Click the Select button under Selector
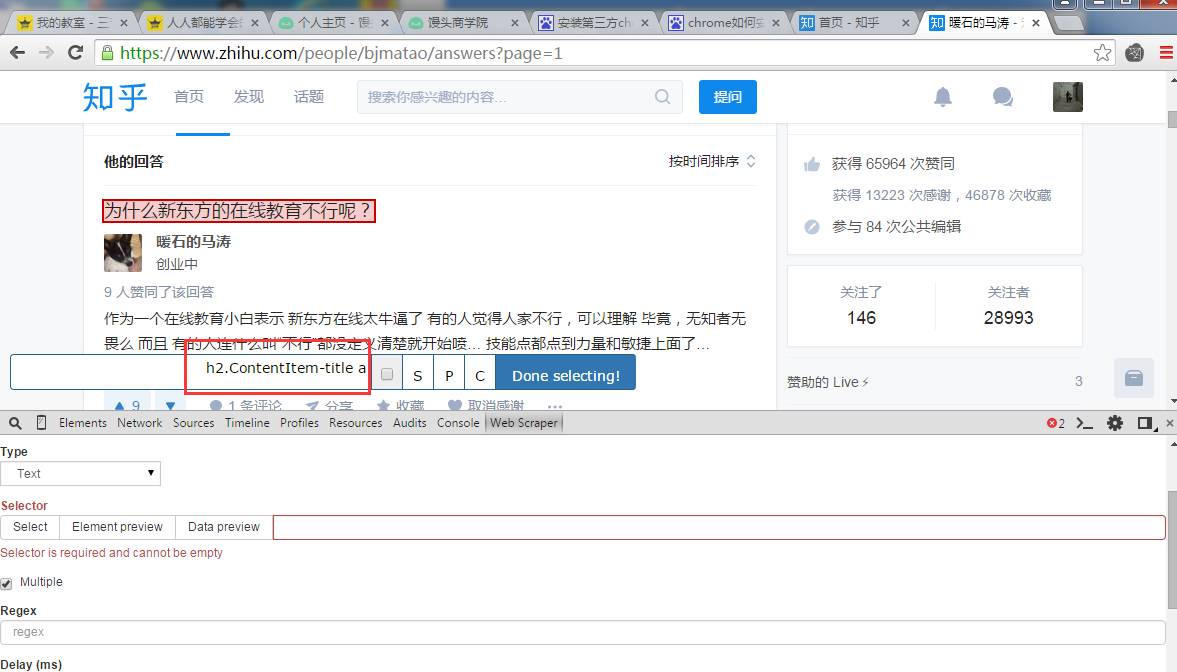This screenshot has width=1177, height=672. coord(30,527)
